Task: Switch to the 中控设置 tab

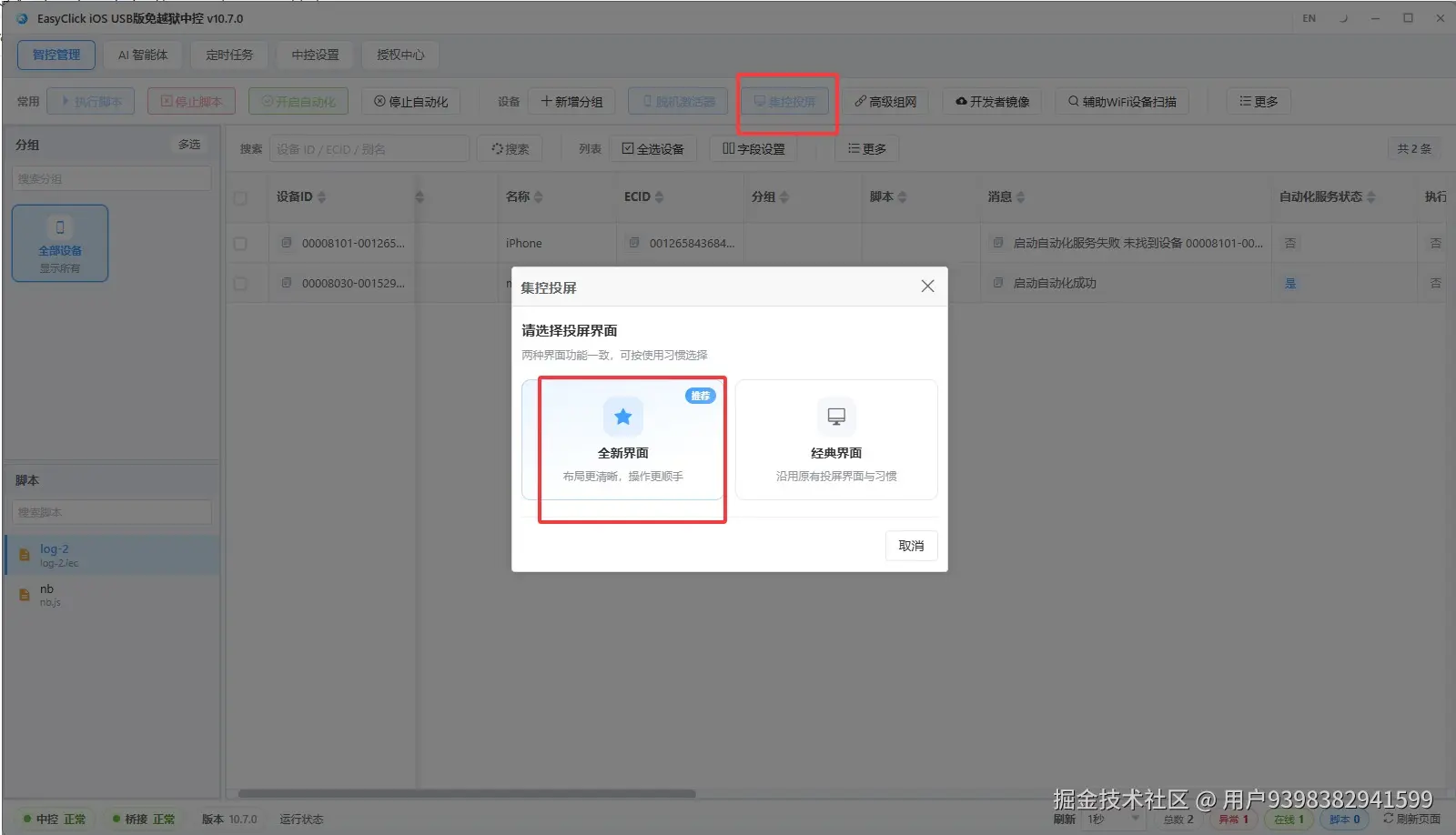Action: [x=315, y=55]
